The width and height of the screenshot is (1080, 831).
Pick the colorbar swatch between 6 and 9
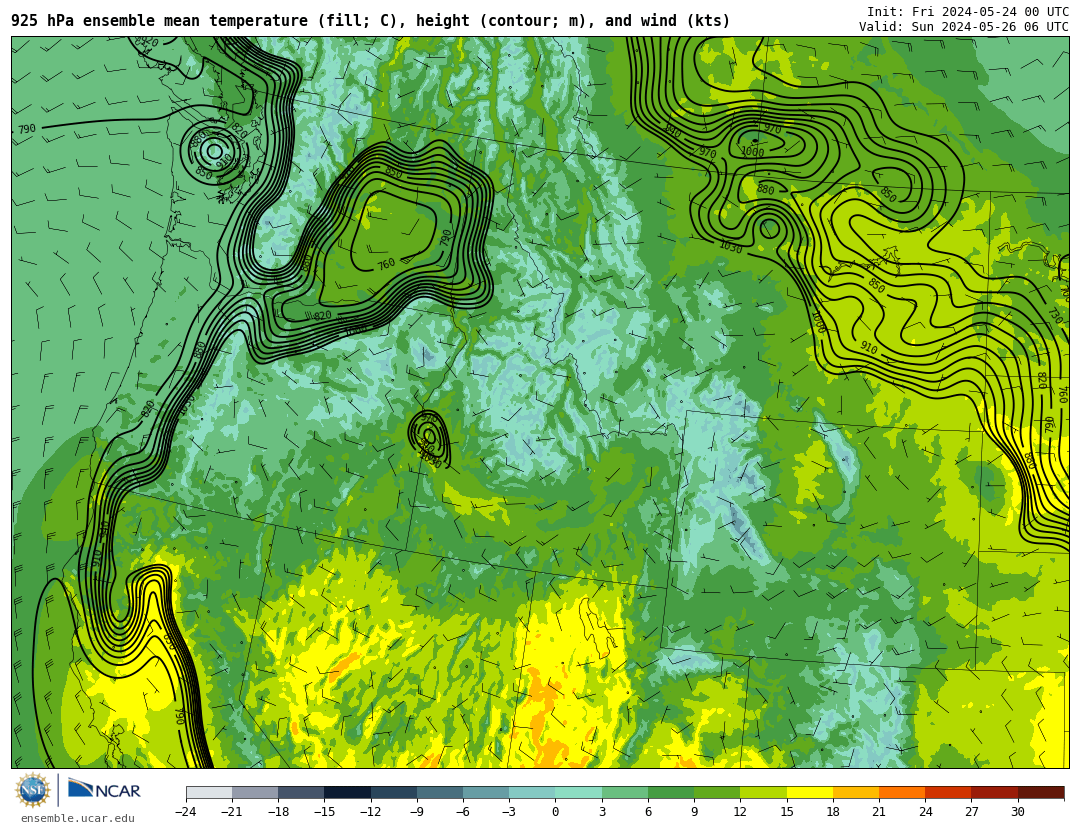click(x=671, y=792)
